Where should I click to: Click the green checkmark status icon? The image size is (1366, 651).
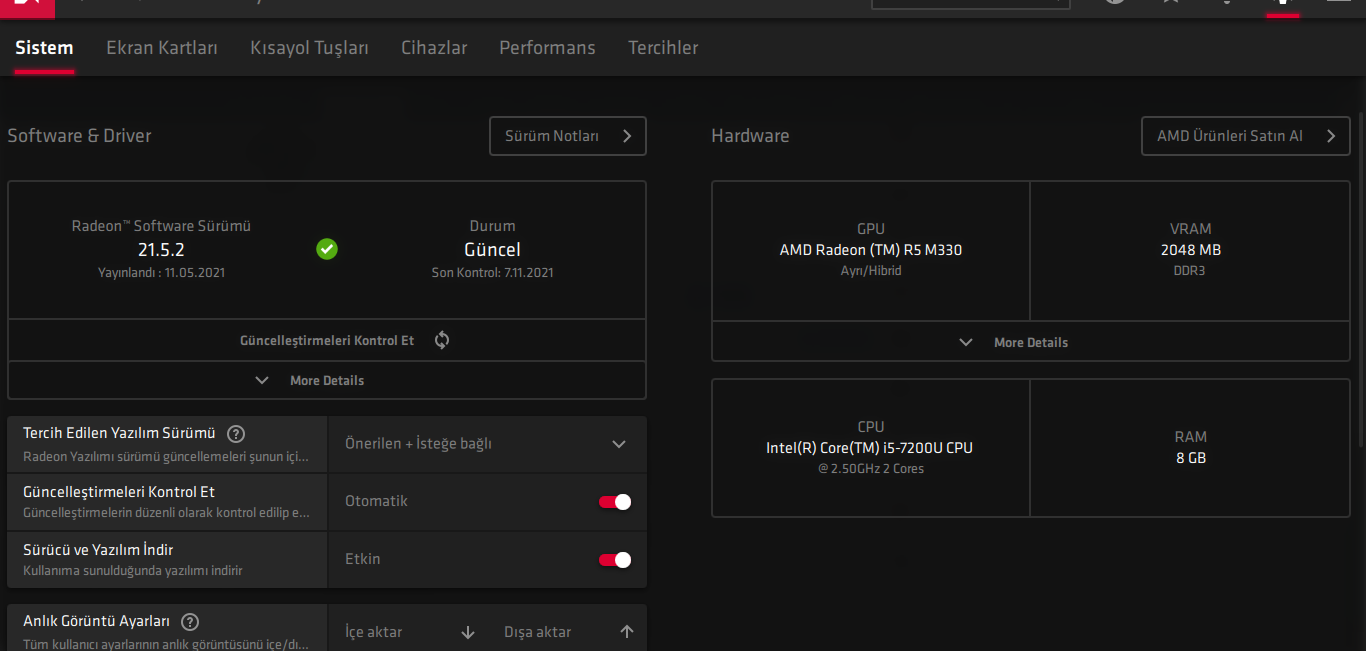tap(327, 249)
